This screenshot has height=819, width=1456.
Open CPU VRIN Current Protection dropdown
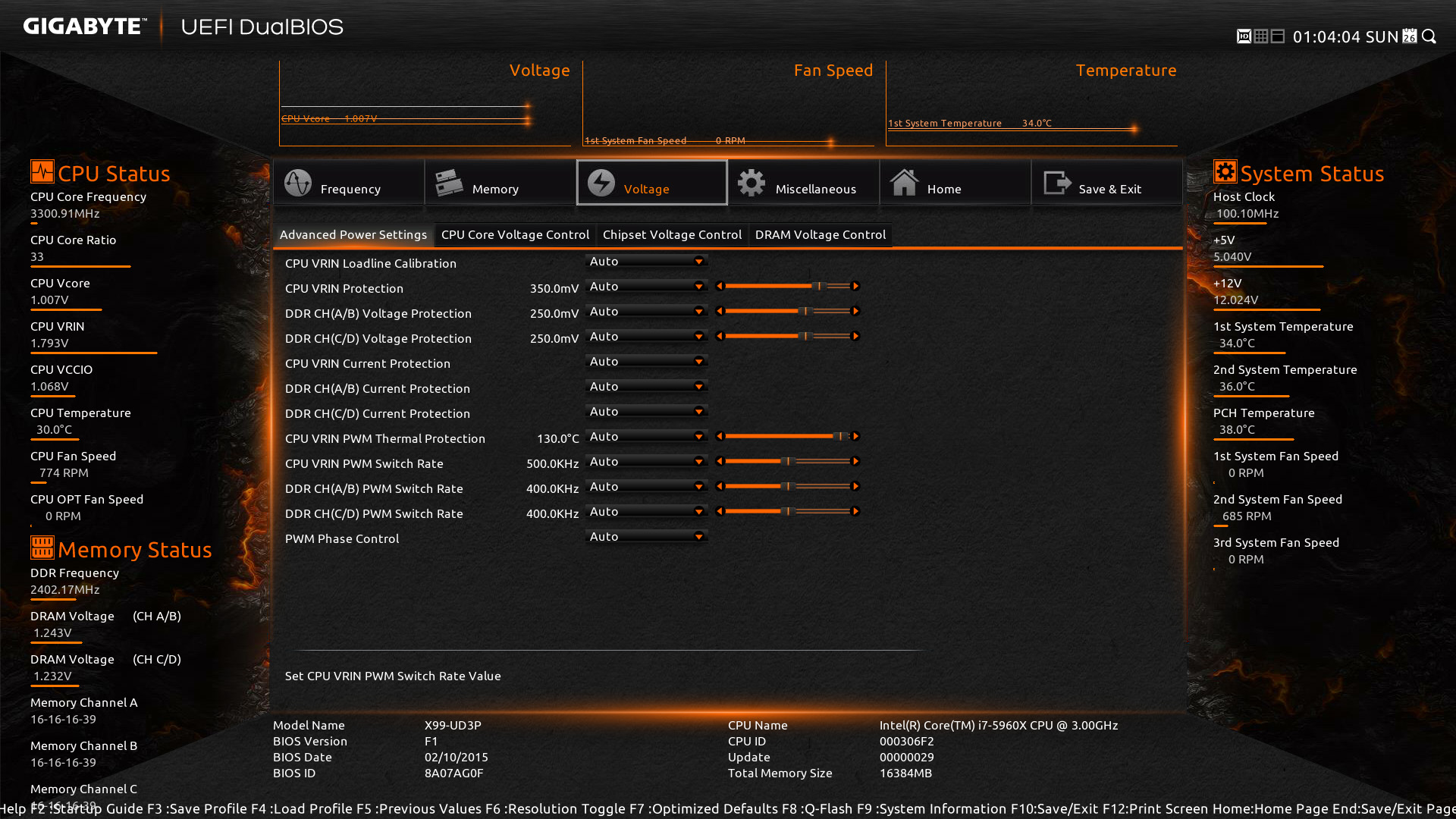pos(647,362)
